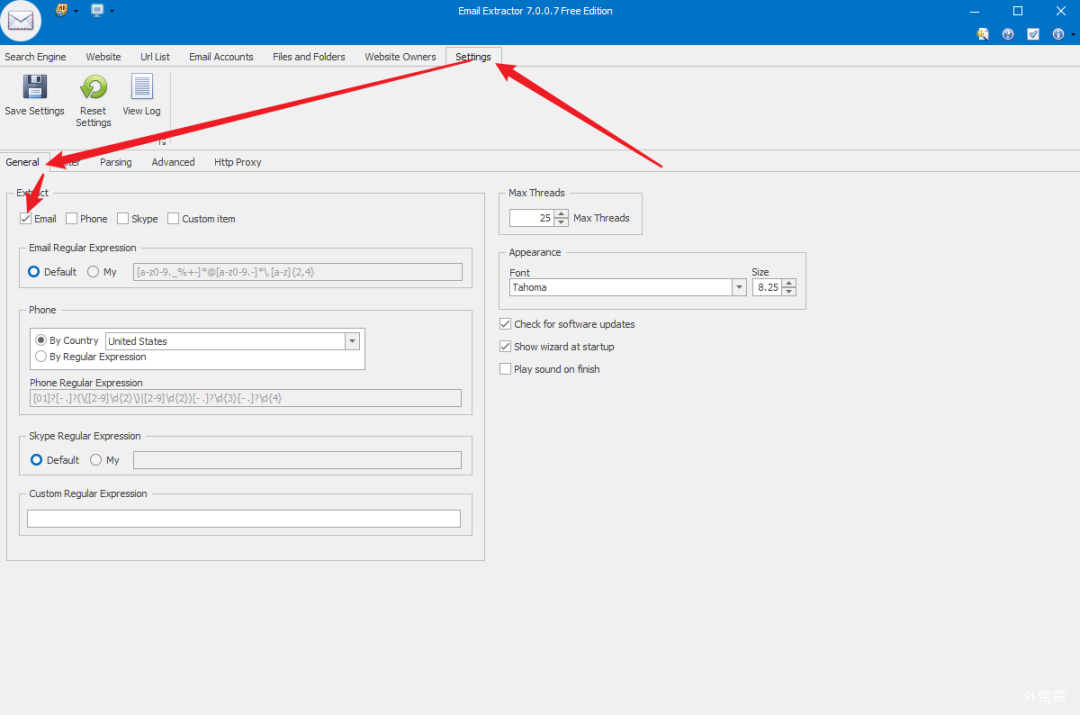Screen dimensions: 1080x715
Task: Expand the language icon dropdown arrow
Action: click(x=76, y=11)
